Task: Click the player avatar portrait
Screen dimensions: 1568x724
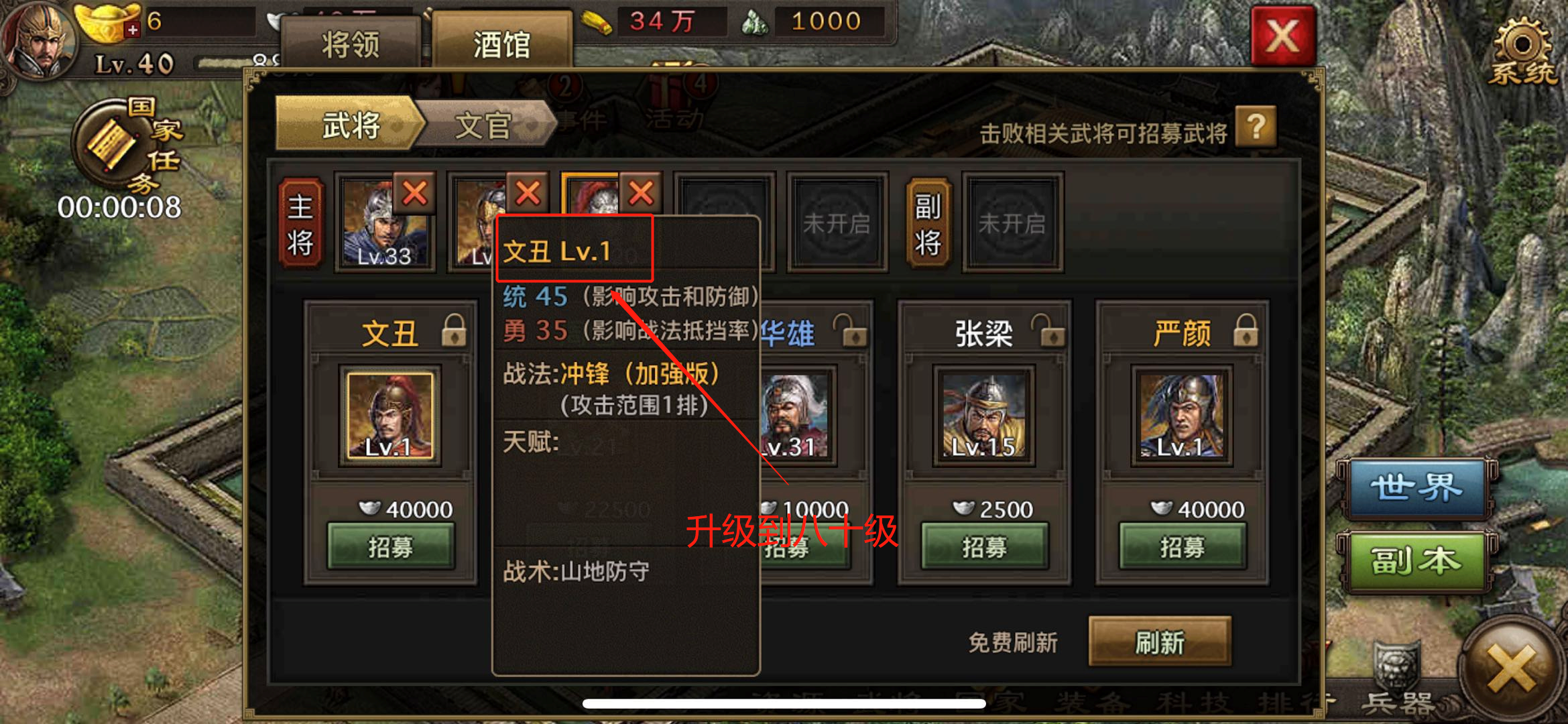Action: (40, 40)
